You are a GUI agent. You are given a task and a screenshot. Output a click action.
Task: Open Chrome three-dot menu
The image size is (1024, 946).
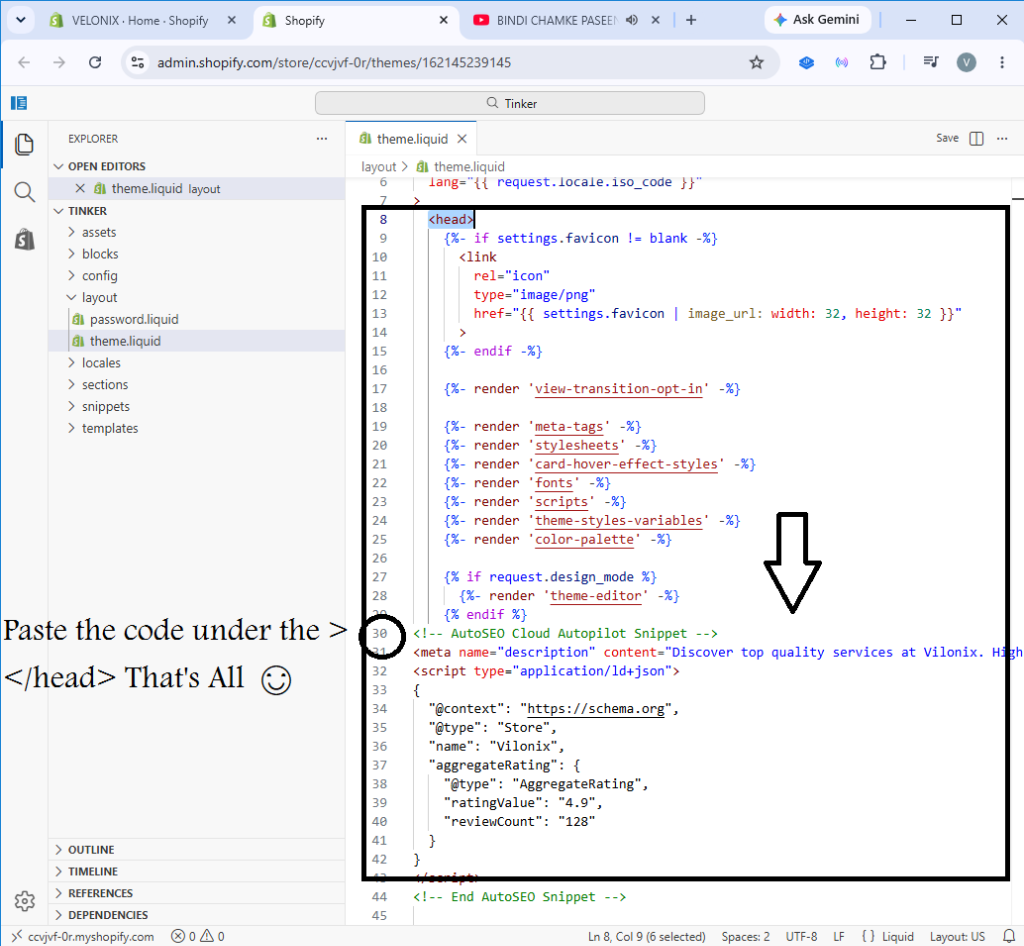(x=1002, y=62)
